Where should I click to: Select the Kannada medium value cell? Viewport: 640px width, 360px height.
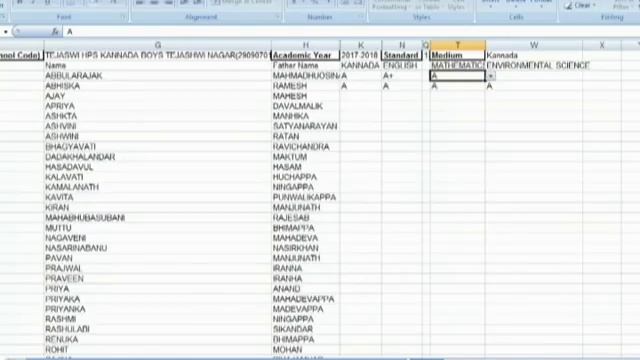pyautogui.click(x=534, y=55)
